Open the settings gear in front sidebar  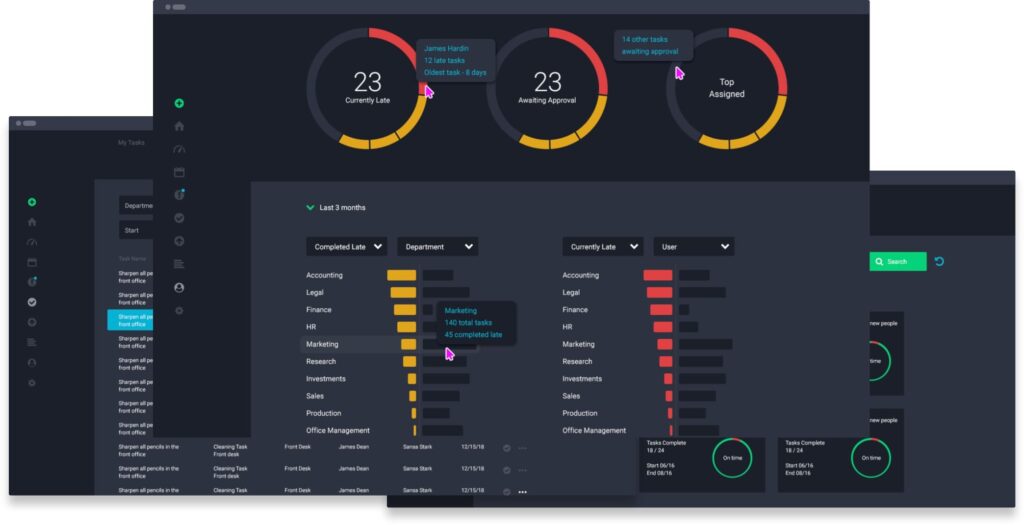(x=179, y=311)
